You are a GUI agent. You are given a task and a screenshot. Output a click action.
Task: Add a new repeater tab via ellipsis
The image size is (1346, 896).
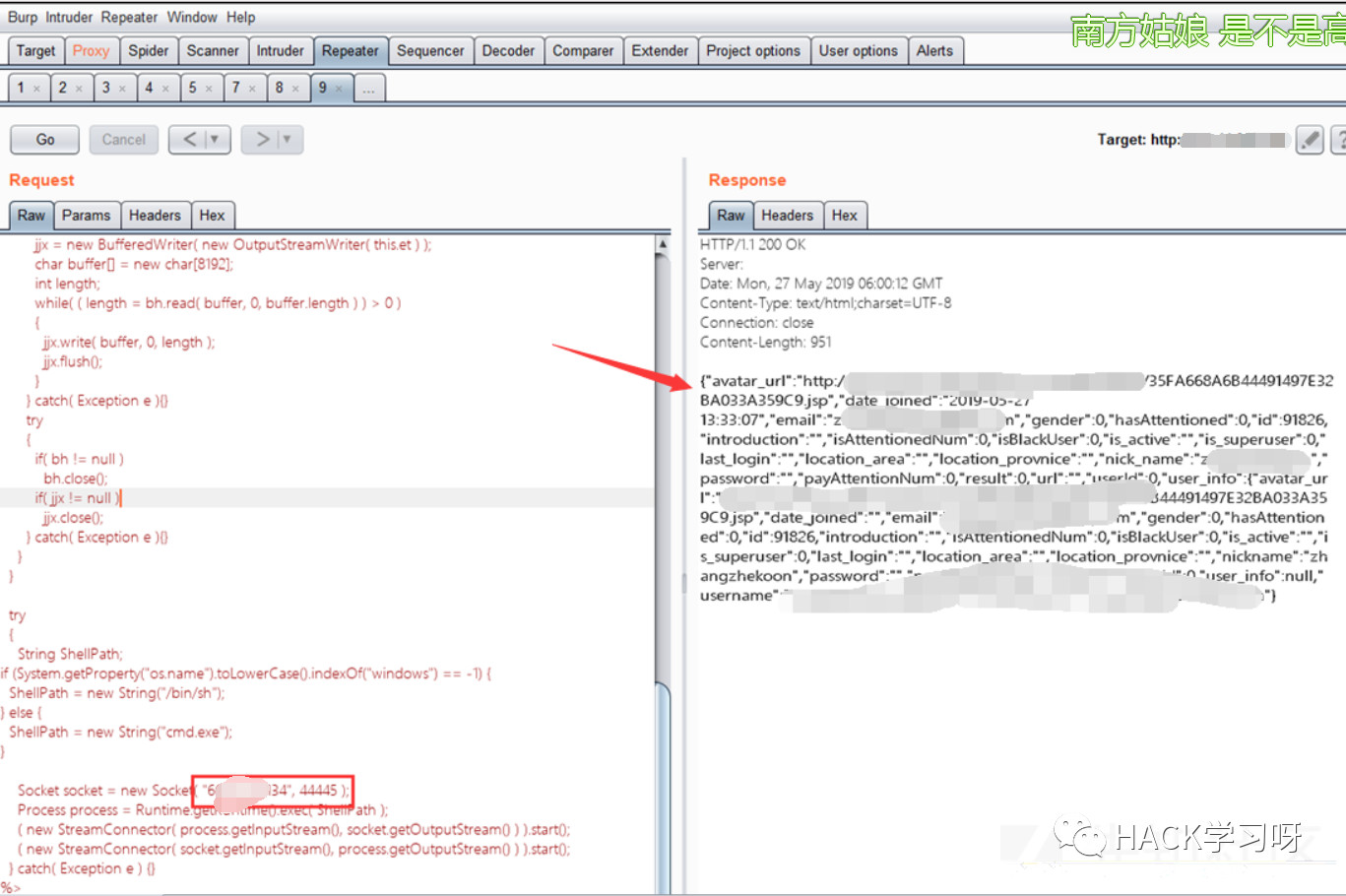pos(369,89)
